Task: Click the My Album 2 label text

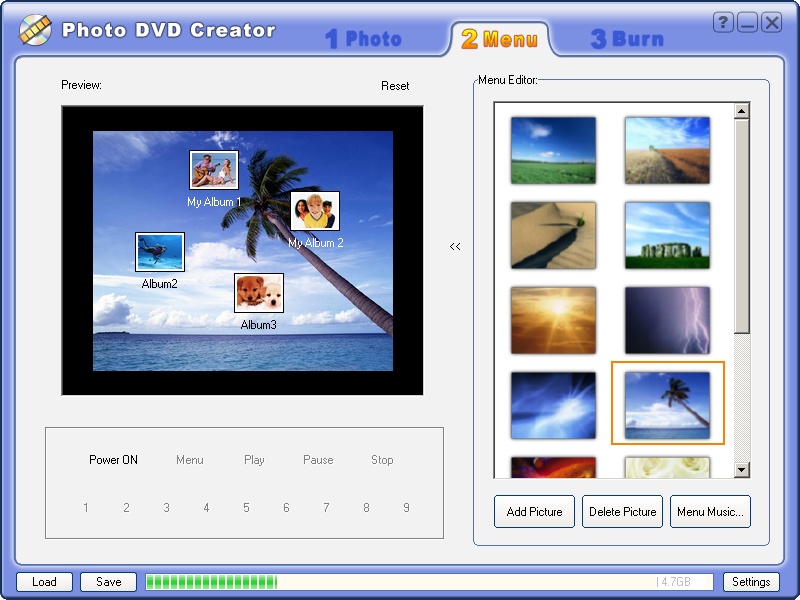Action: (x=316, y=243)
